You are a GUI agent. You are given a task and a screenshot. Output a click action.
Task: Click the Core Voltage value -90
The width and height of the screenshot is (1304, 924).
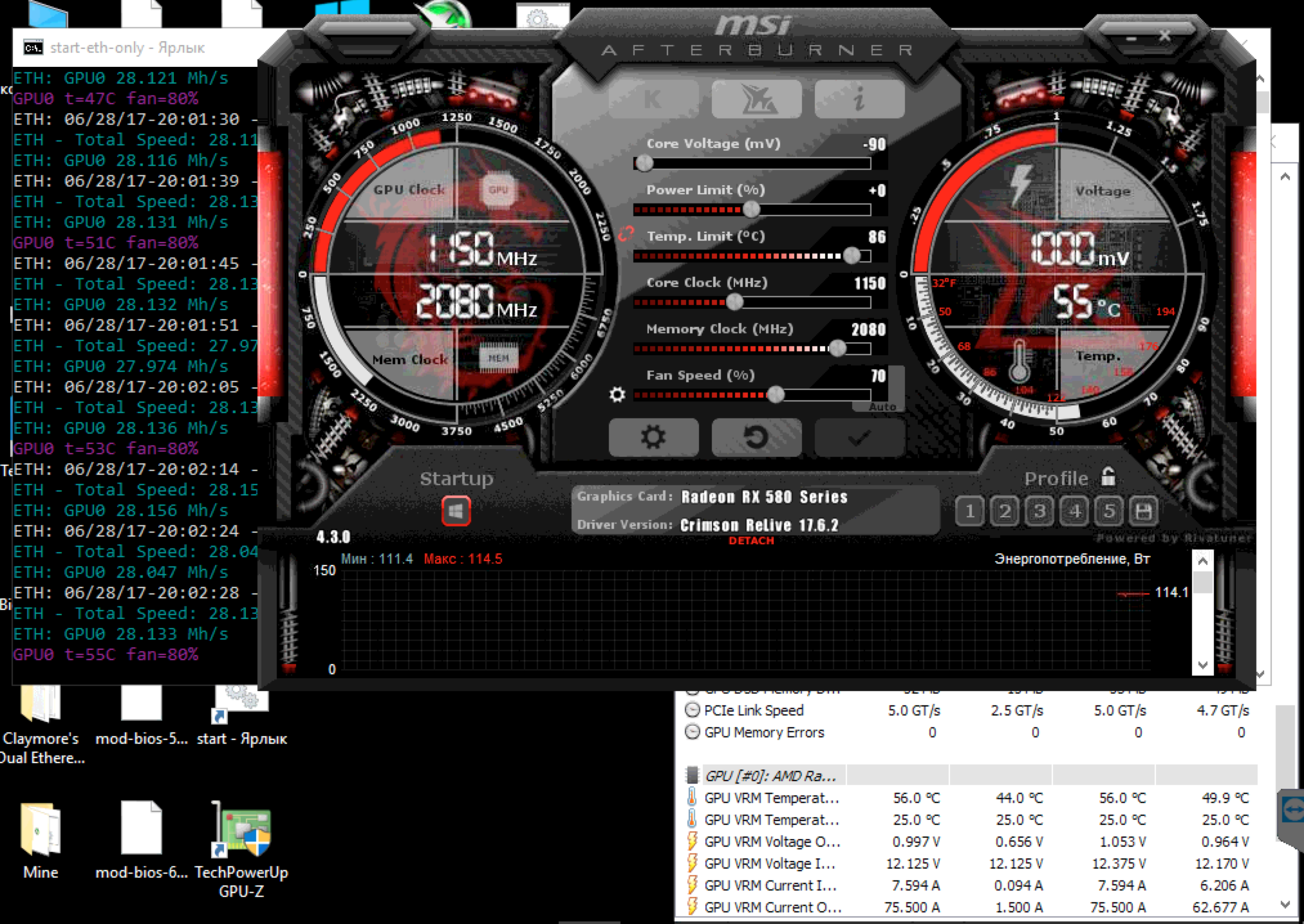[875, 144]
